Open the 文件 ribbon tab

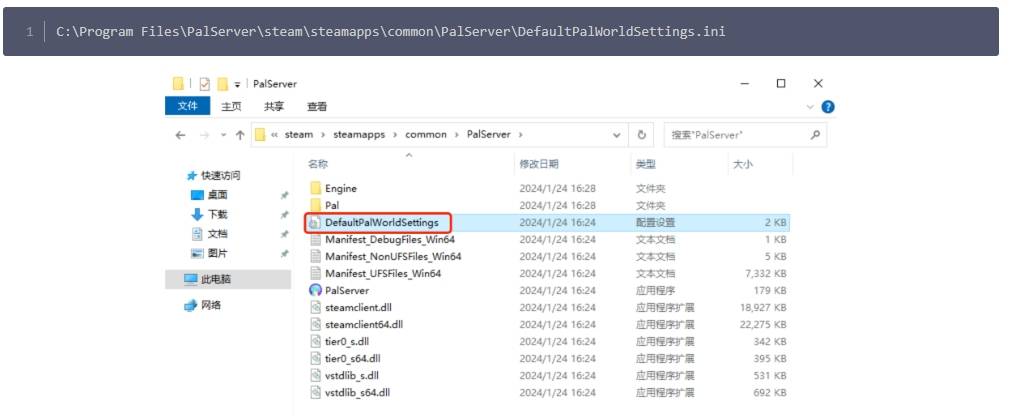tap(187, 106)
